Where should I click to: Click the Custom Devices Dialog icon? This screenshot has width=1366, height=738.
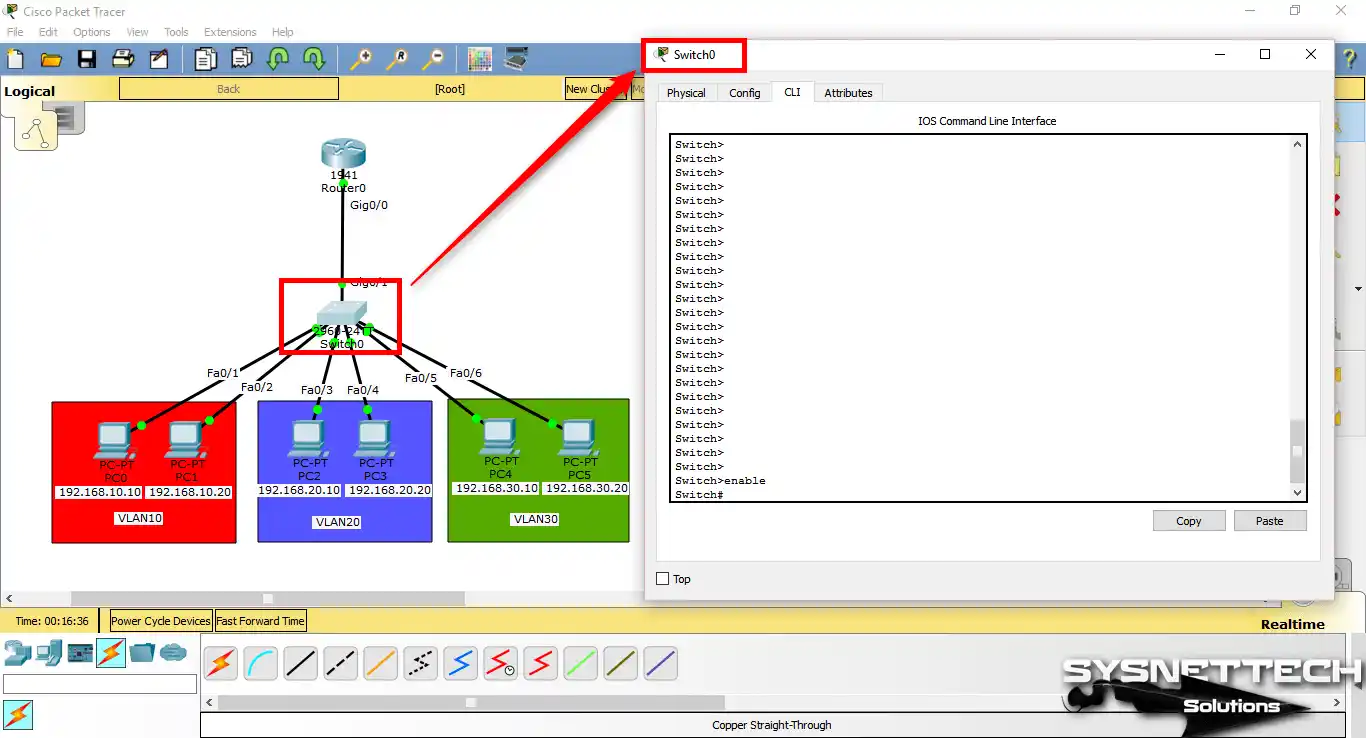click(x=516, y=60)
